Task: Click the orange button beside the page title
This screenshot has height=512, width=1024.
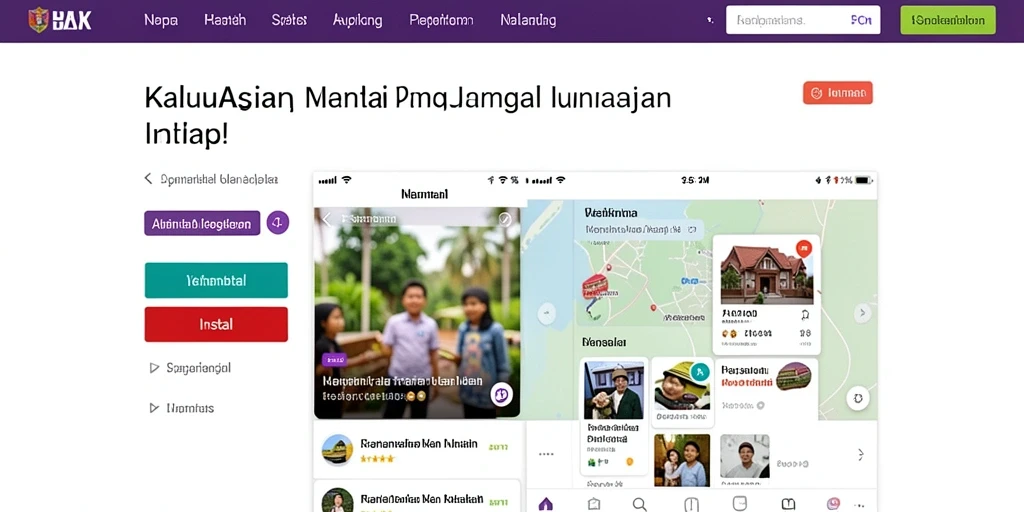Action: pos(837,93)
